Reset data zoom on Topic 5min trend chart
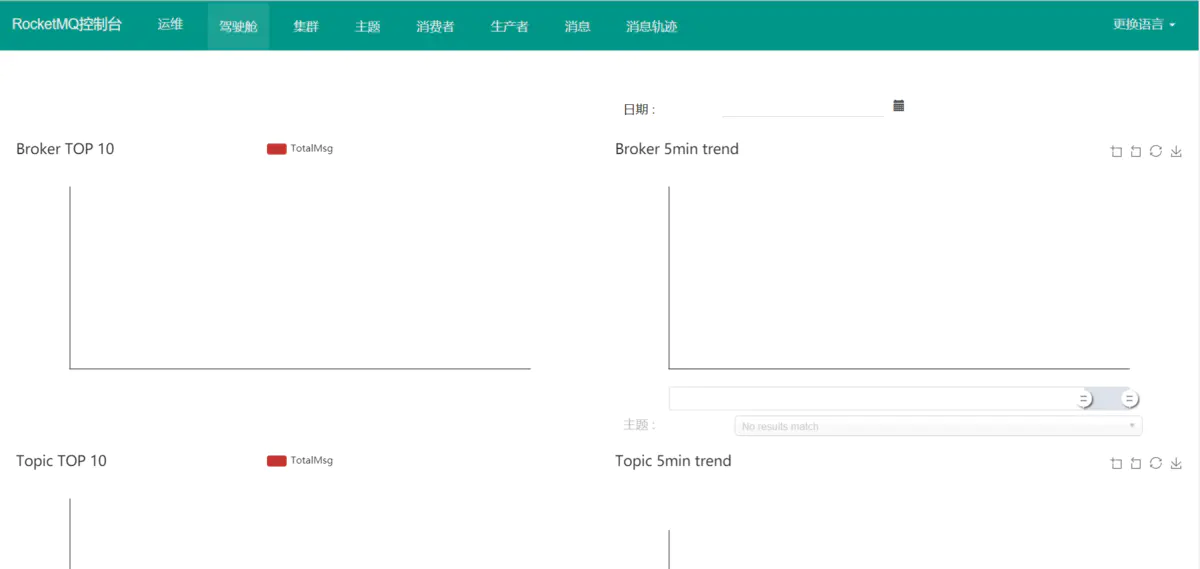Screen dimensions: 1200x569 point(1136,464)
